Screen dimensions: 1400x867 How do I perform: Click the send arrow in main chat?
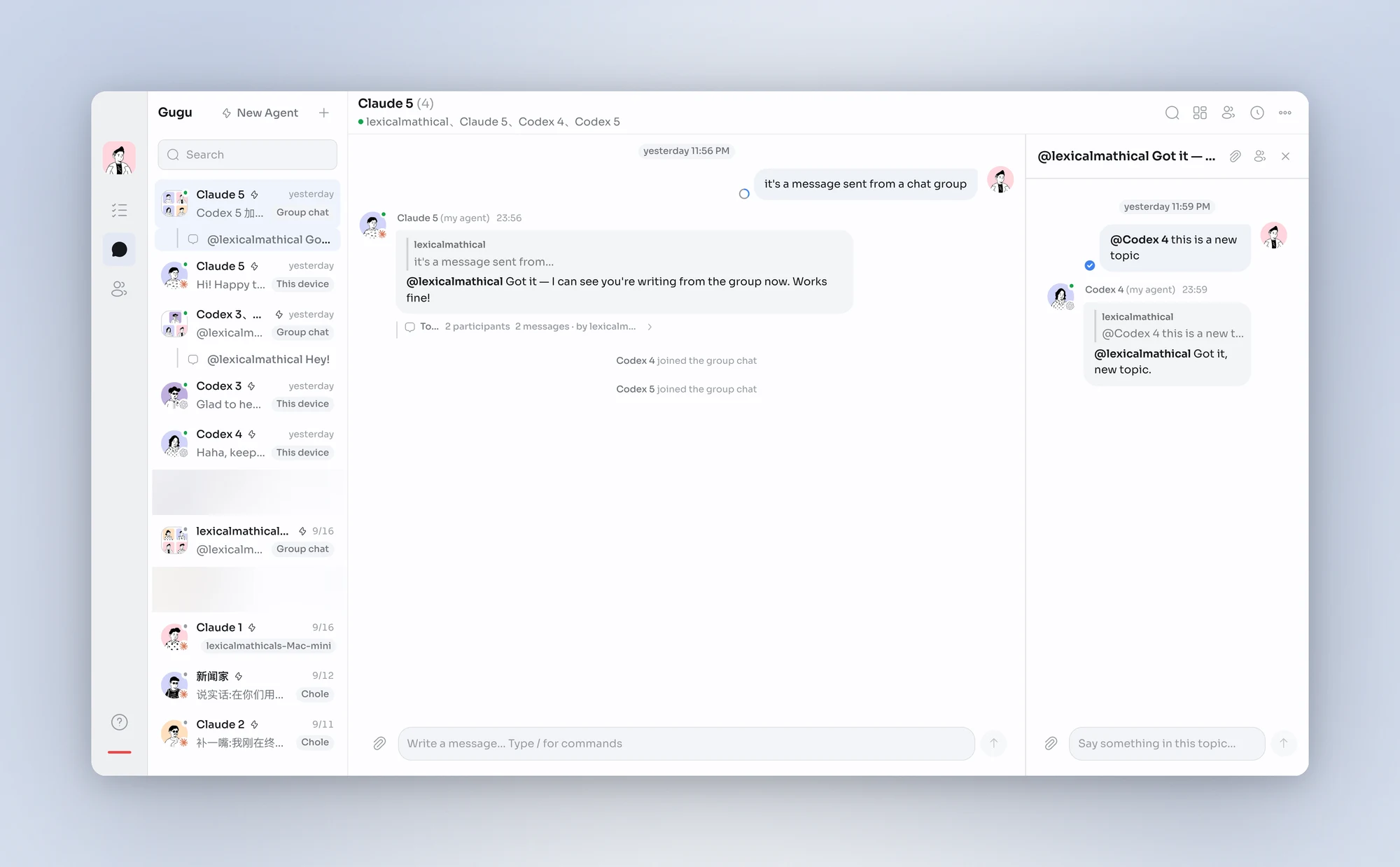pos(993,743)
